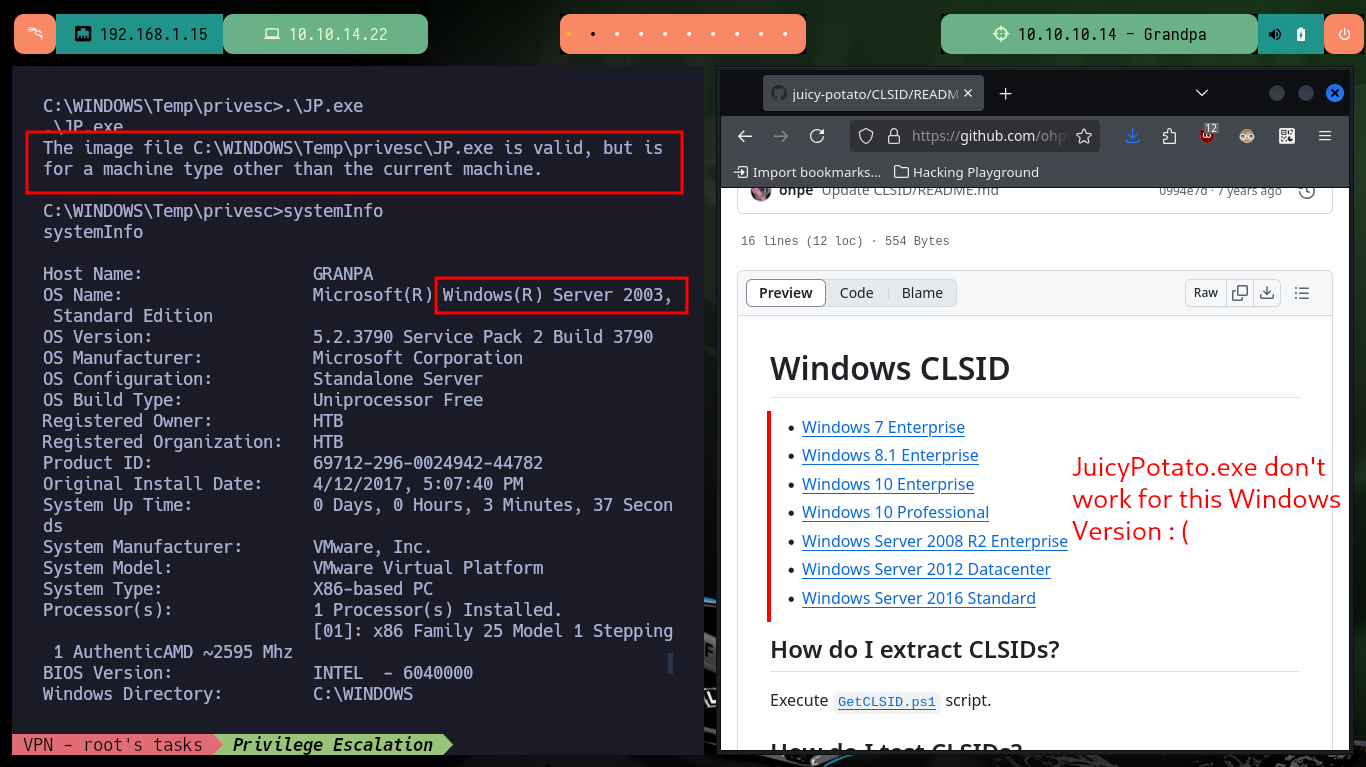Expand the list all tabs chevron
The height and width of the screenshot is (767, 1366).
click(x=1203, y=93)
